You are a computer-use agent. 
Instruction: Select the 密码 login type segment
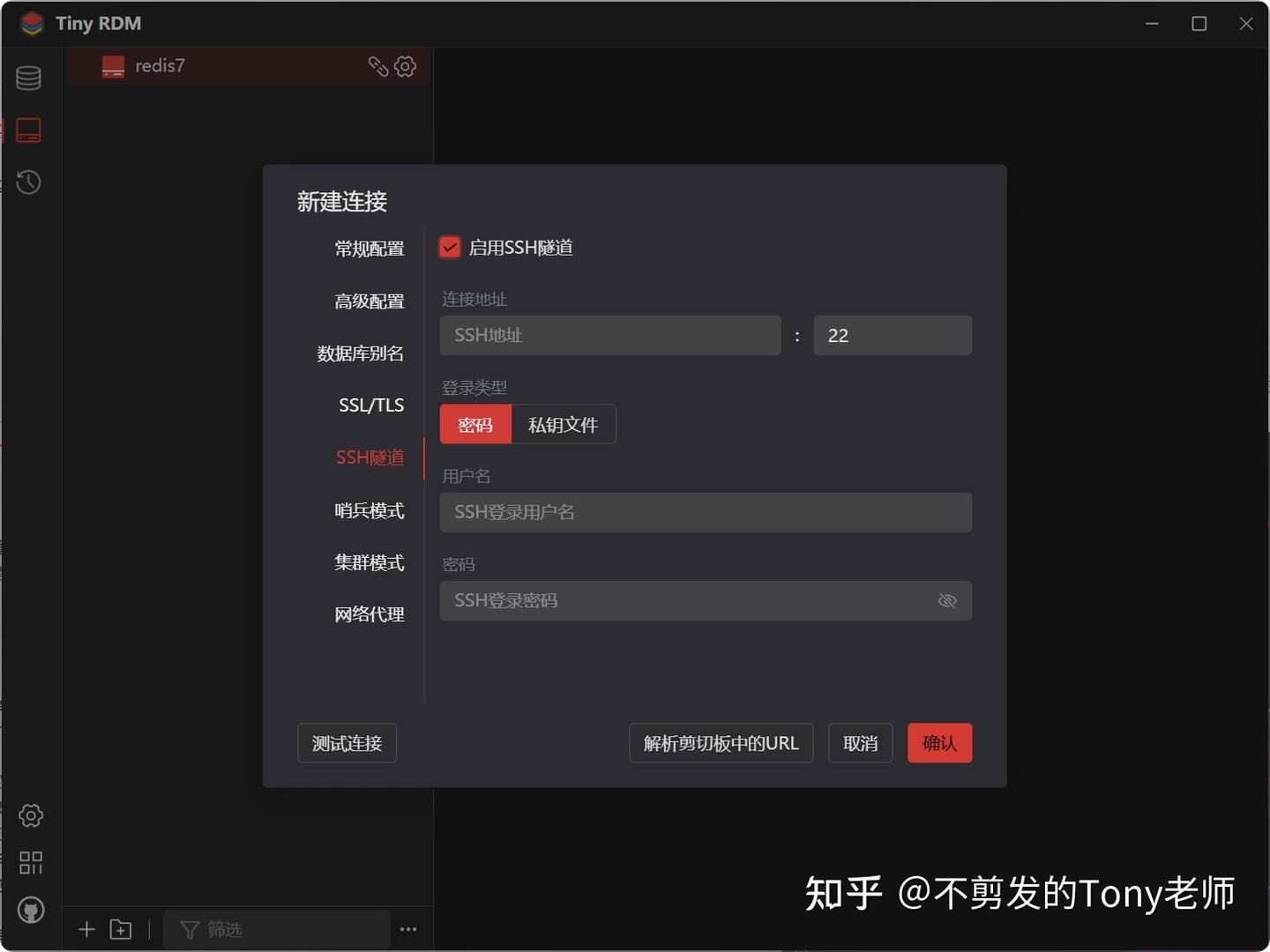475,424
